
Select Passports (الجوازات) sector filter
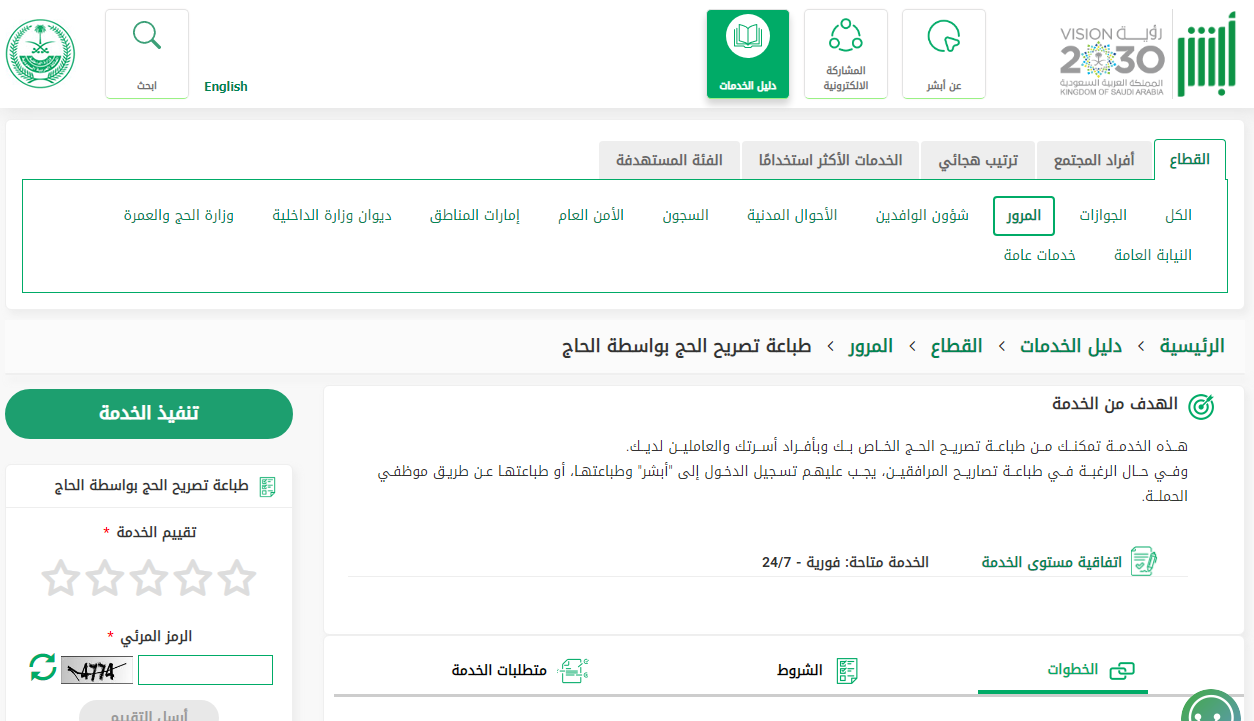(1102, 215)
